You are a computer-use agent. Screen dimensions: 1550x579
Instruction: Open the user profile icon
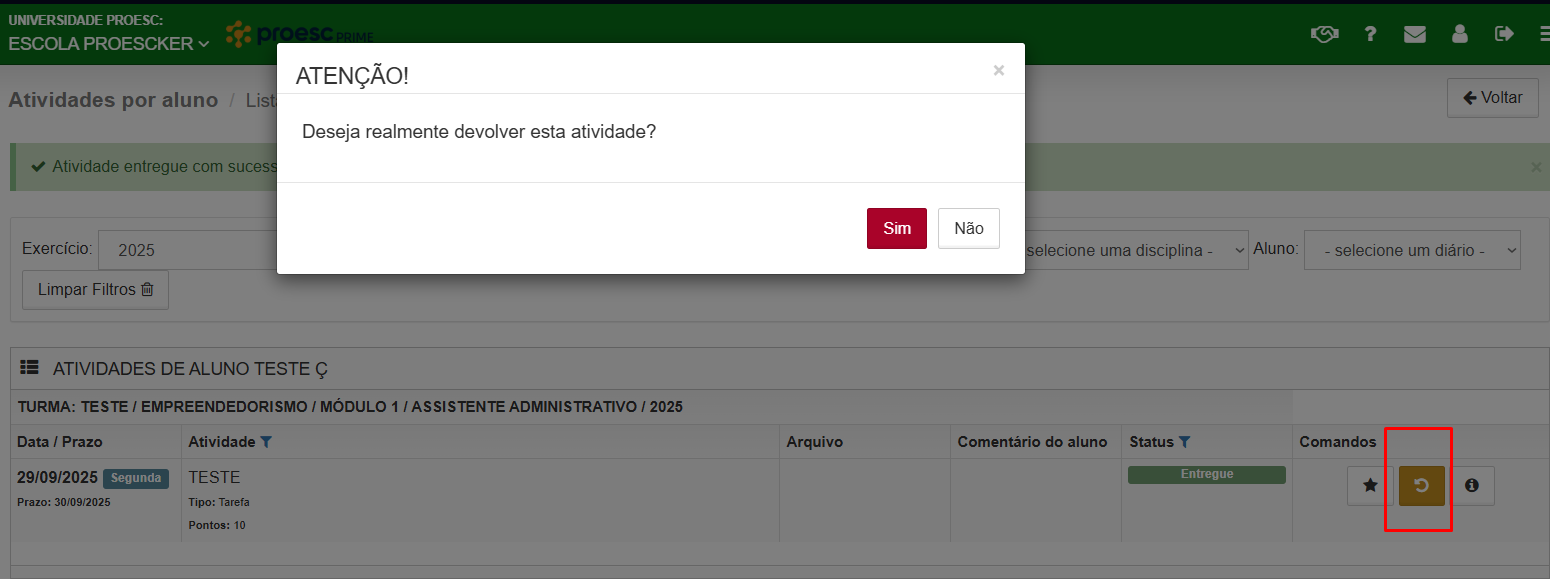coord(1459,34)
